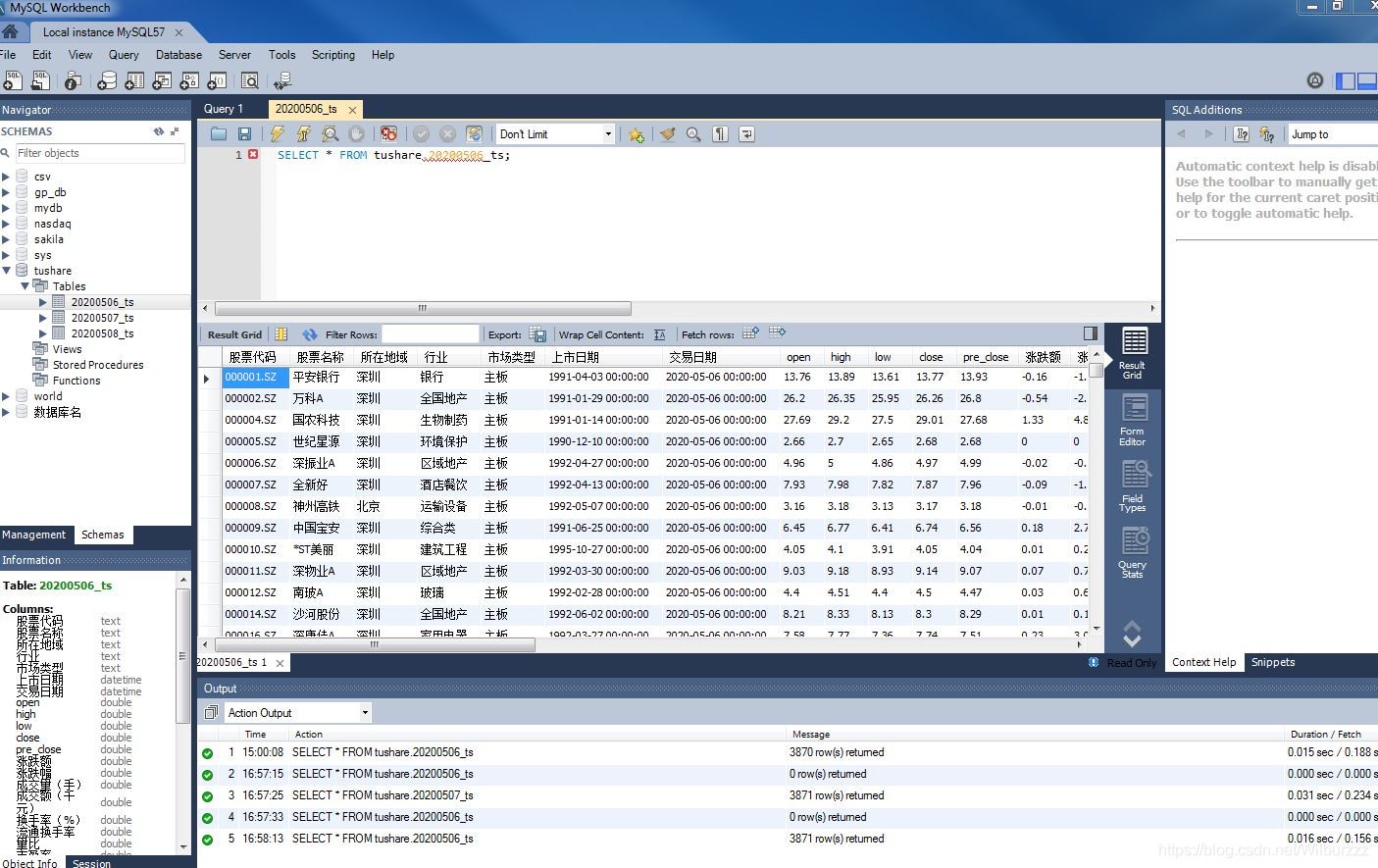Create a new stored procedure icon
Viewport: 1378px width, 868px height.
(x=189, y=80)
